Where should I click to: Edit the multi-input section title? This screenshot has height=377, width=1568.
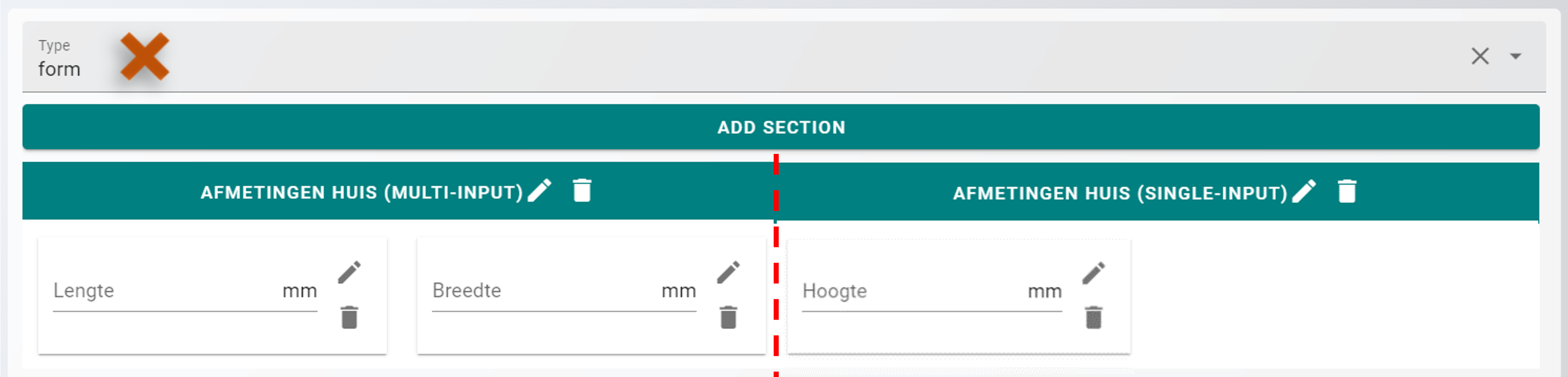[x=539, y=191]
